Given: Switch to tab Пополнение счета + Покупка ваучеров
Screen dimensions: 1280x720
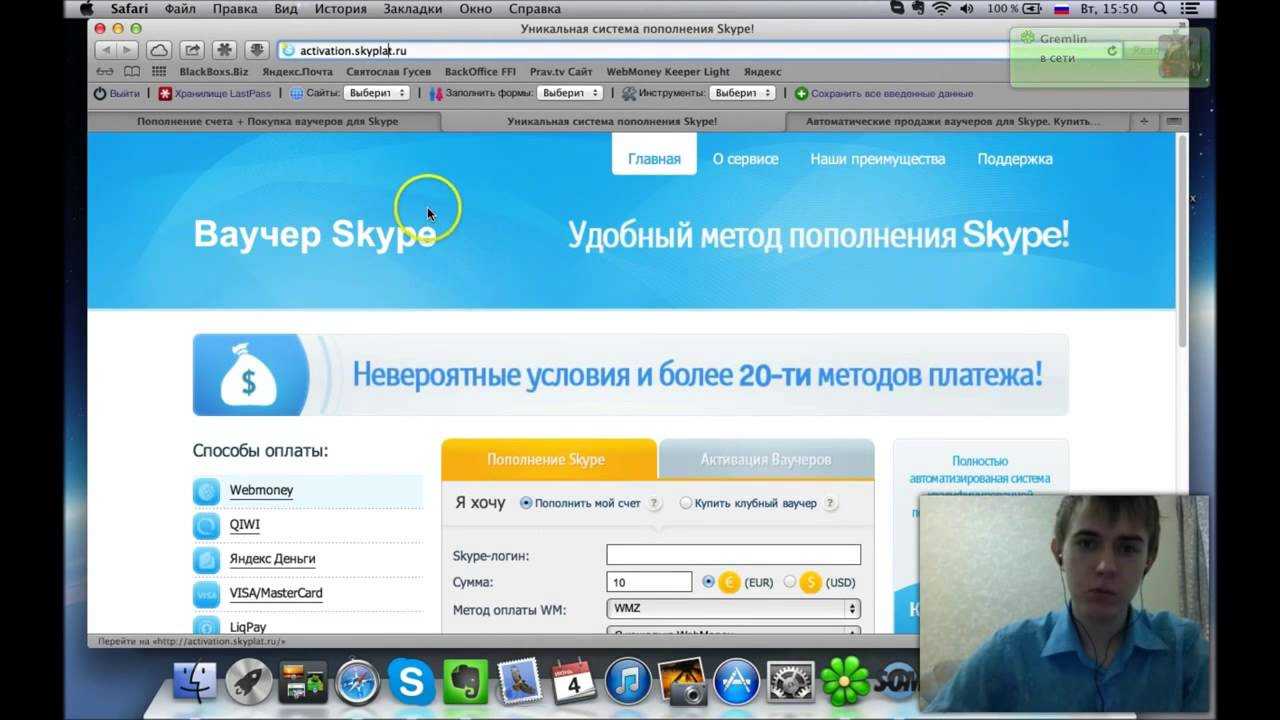Looking at the screenshot, I should [265, 121].
